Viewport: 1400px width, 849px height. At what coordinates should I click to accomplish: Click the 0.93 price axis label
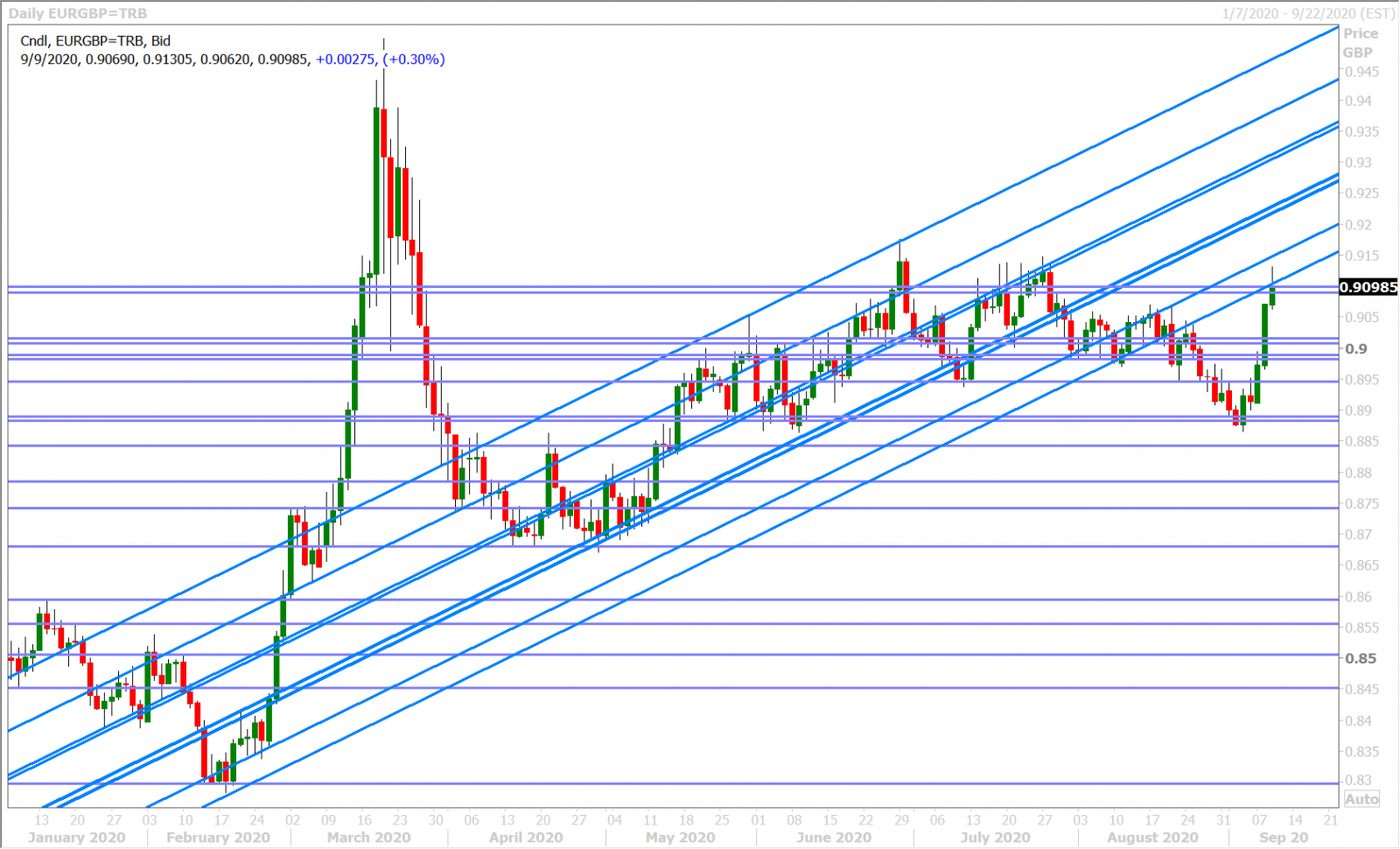(1359, 162)
